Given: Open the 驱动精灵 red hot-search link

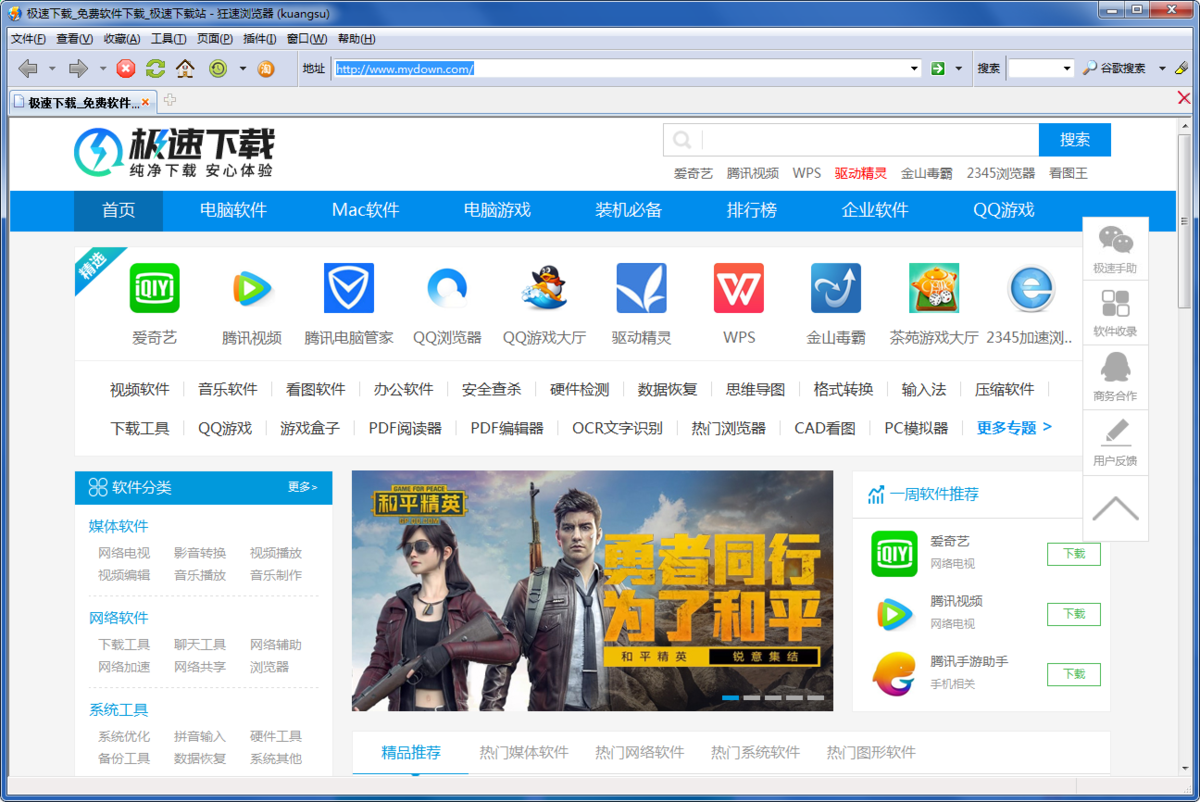Looking at the screenshot, I should pos(861,173).
